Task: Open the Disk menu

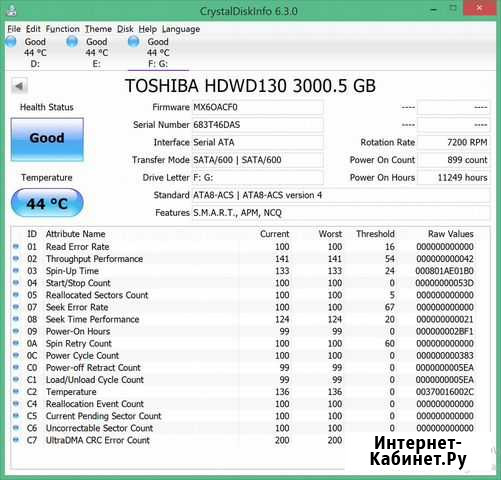Action: tap(125, 29)
